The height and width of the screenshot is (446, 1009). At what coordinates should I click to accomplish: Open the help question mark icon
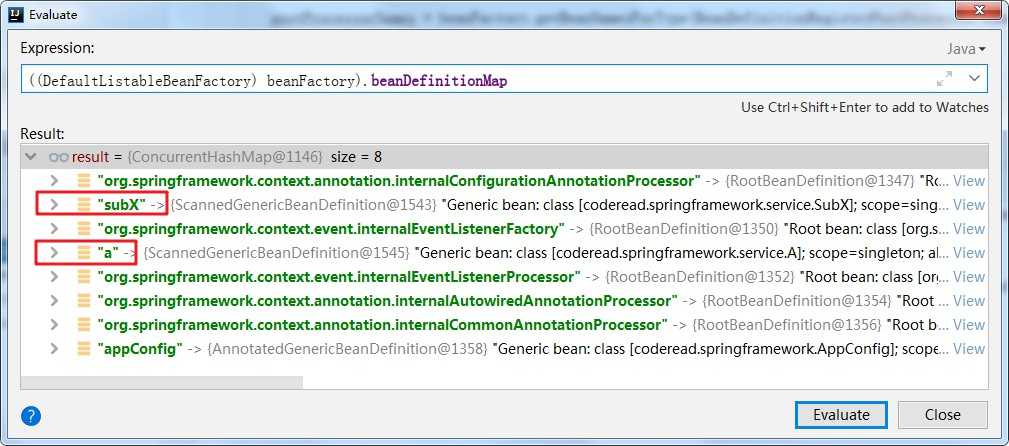coord(31,415)
